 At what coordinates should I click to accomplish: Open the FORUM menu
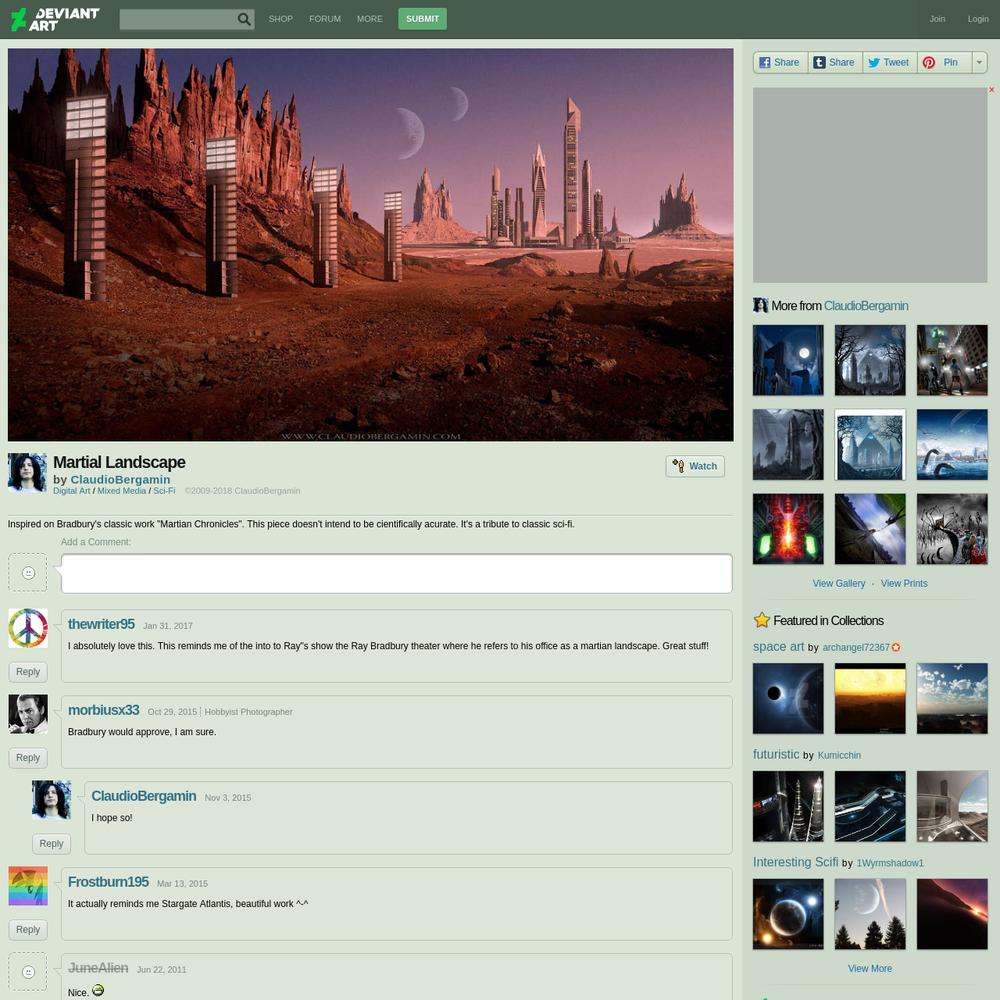point(325,19)
